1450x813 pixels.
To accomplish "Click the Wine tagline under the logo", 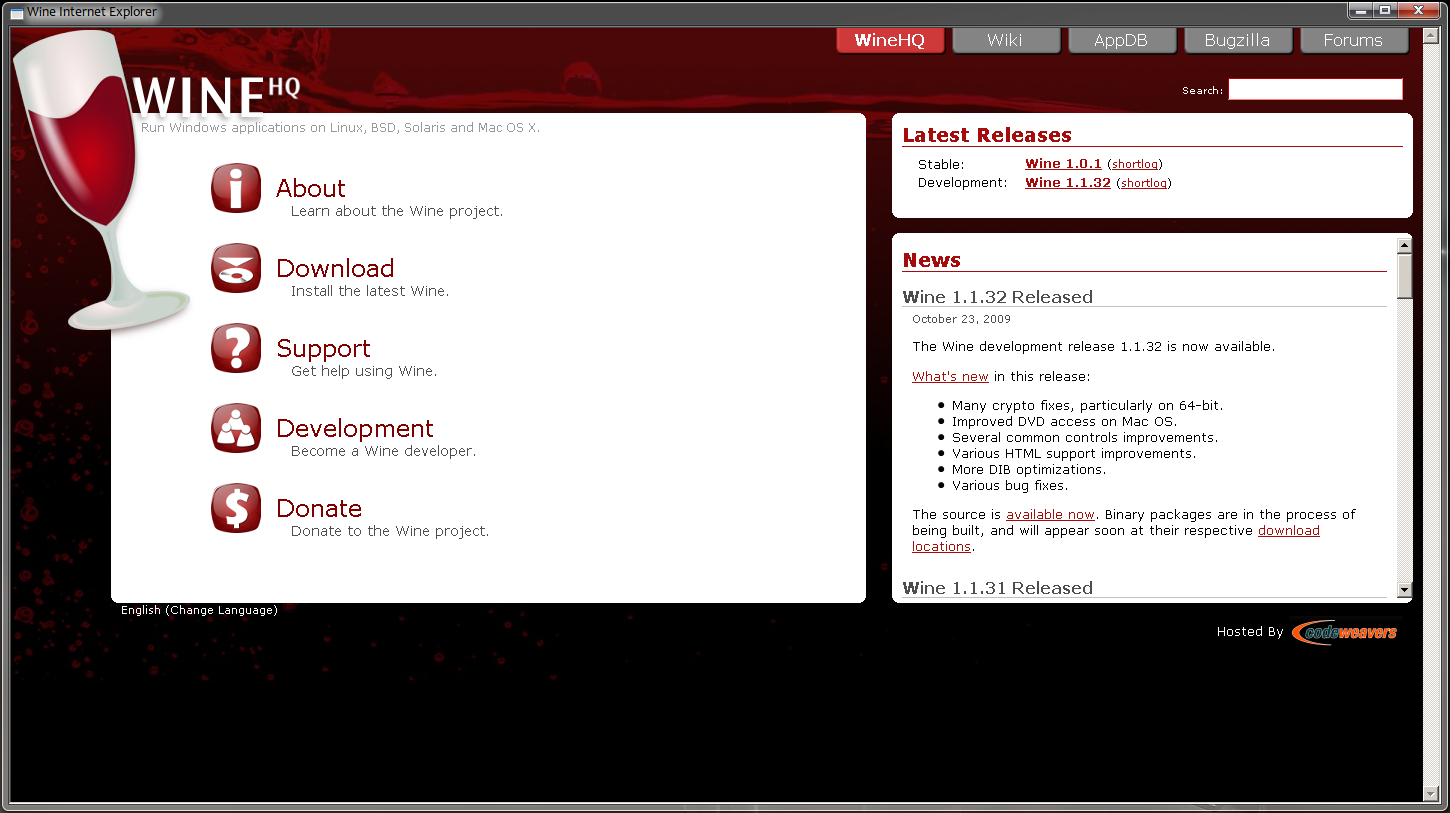I will tap(340, 128).
